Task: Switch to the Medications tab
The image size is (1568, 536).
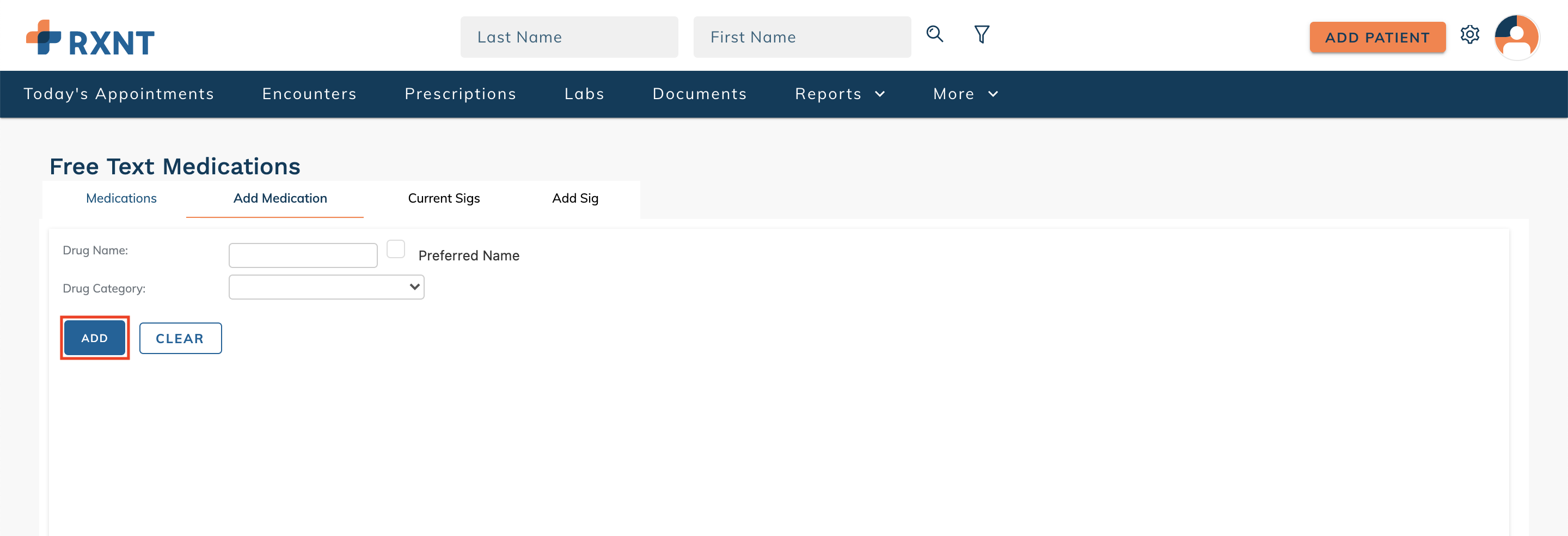Action: click(x=121, y=199)
